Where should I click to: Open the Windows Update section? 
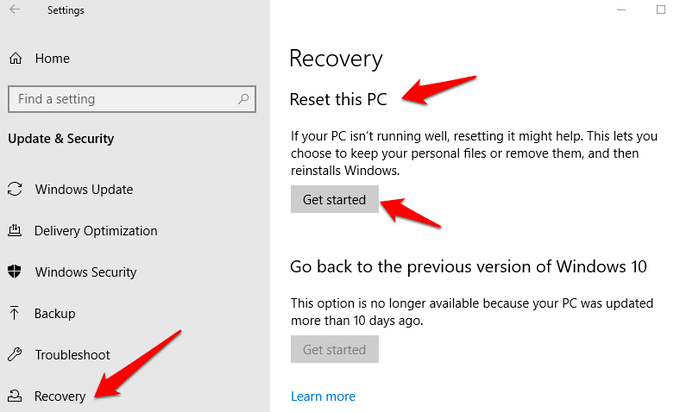(84, 190)
